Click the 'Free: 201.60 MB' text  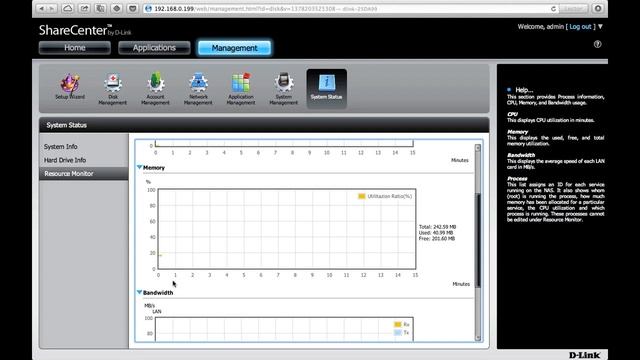point(436,238)
